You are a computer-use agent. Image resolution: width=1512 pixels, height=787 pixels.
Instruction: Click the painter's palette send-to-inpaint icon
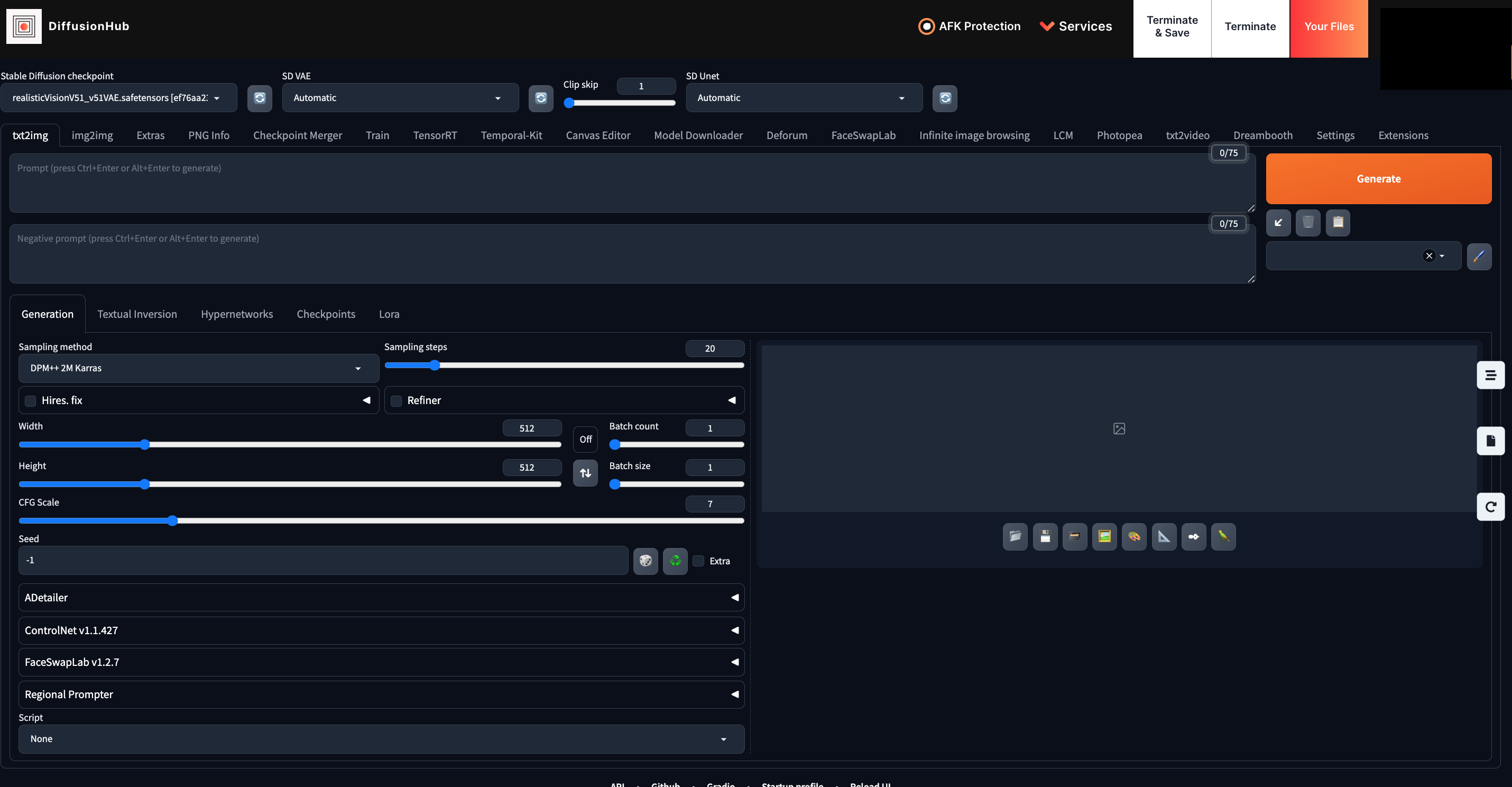click(x=1134, y=536)
